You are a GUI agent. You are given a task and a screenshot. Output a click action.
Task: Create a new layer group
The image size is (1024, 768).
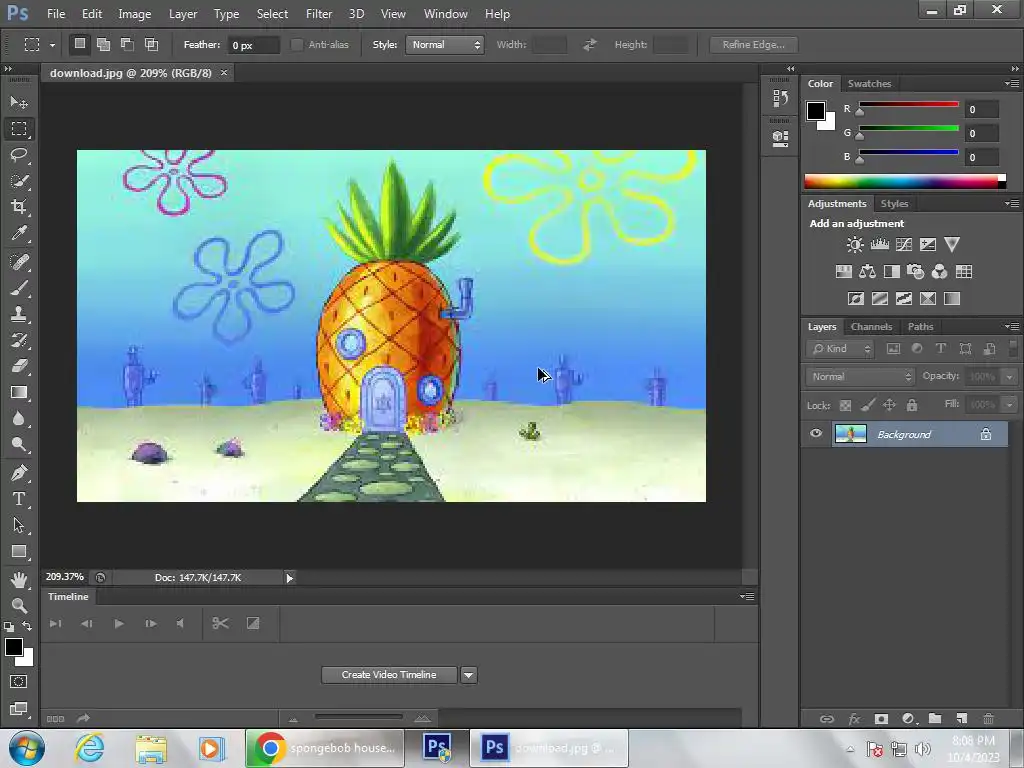(x=935, y=718)
